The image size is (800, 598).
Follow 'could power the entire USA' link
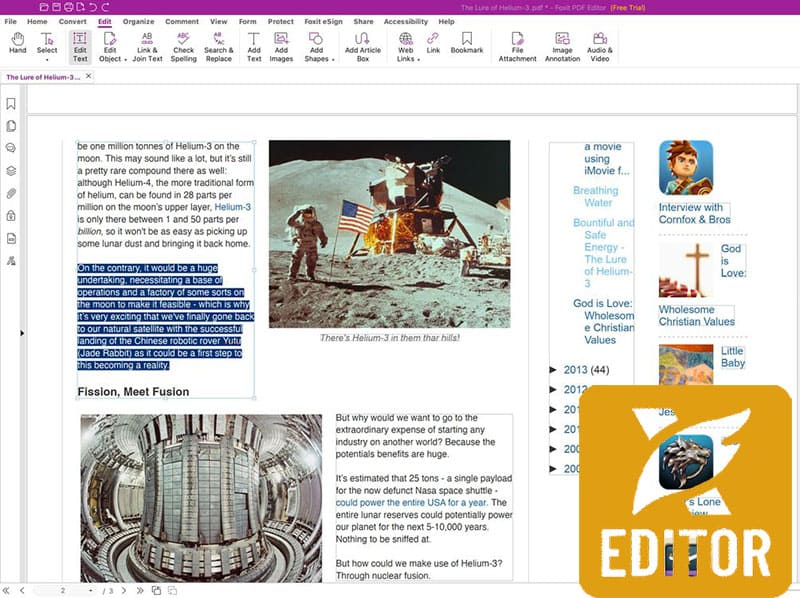point(411,503)
